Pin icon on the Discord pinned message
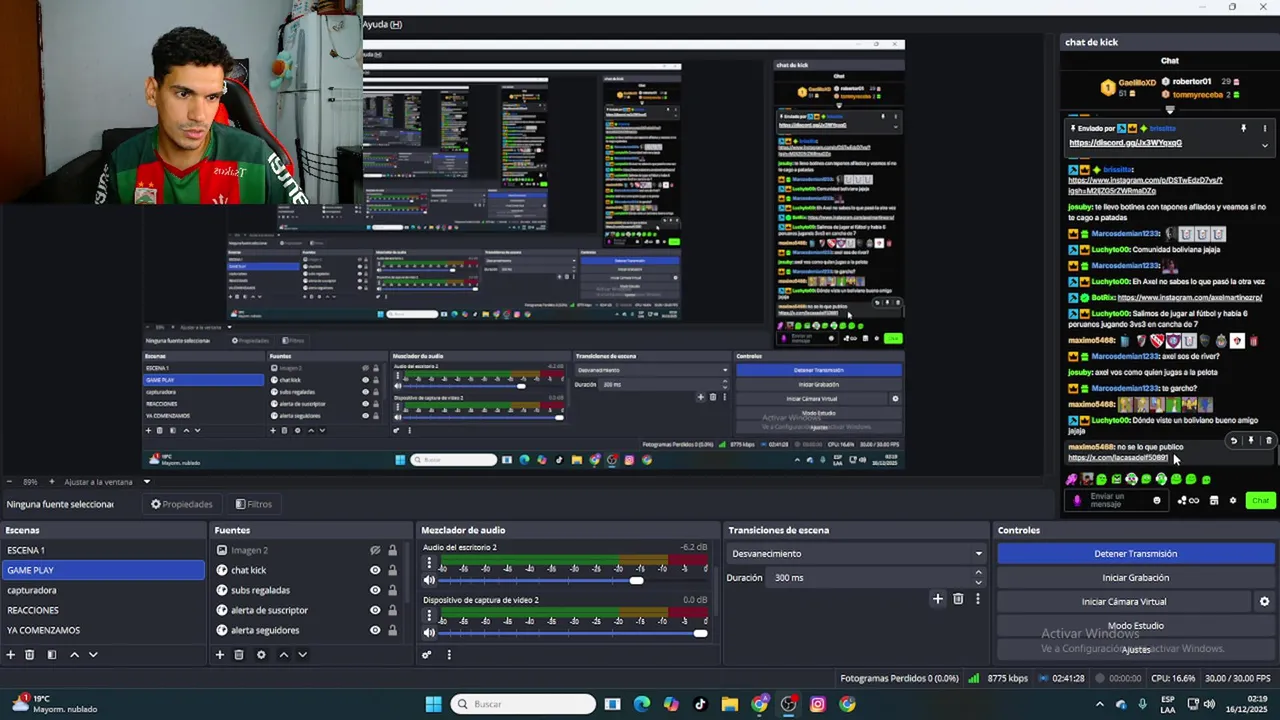Screen dimensions: 1280x720 1244,129
